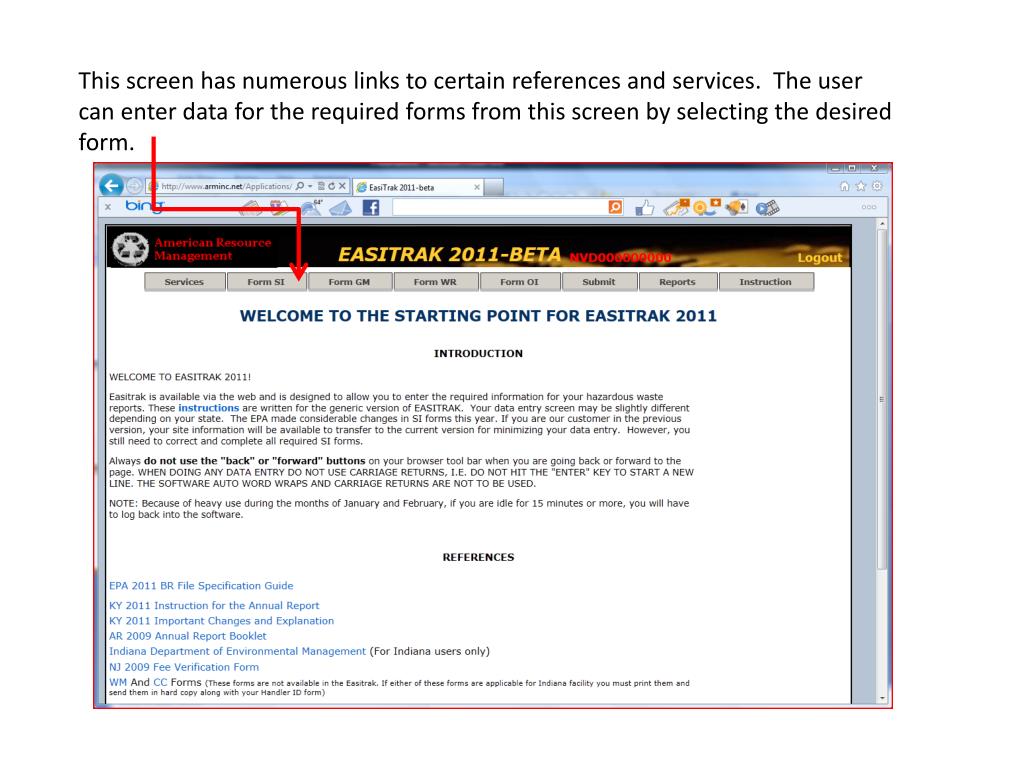The image size is (1024, 768).
Task: Click the vertical scrollbar thumb
Action: [x=882, y=400]
